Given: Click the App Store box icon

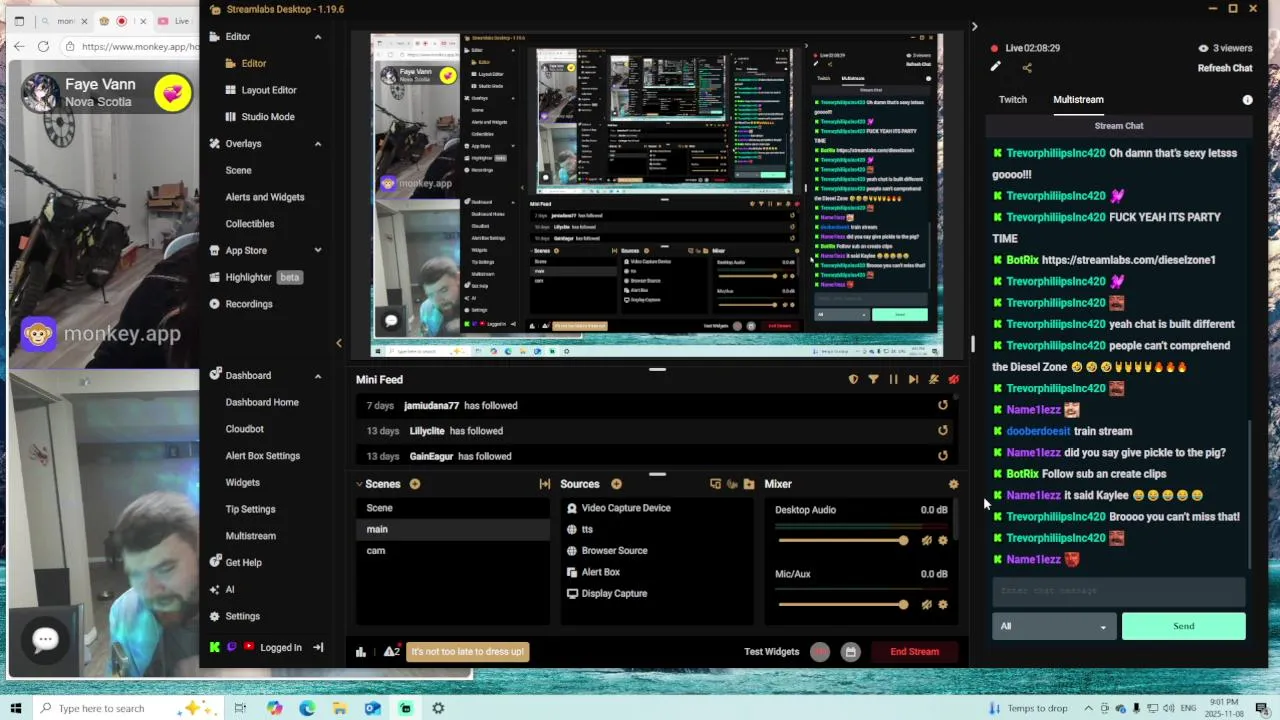Looking at the screenshot, I should point(214,251).
